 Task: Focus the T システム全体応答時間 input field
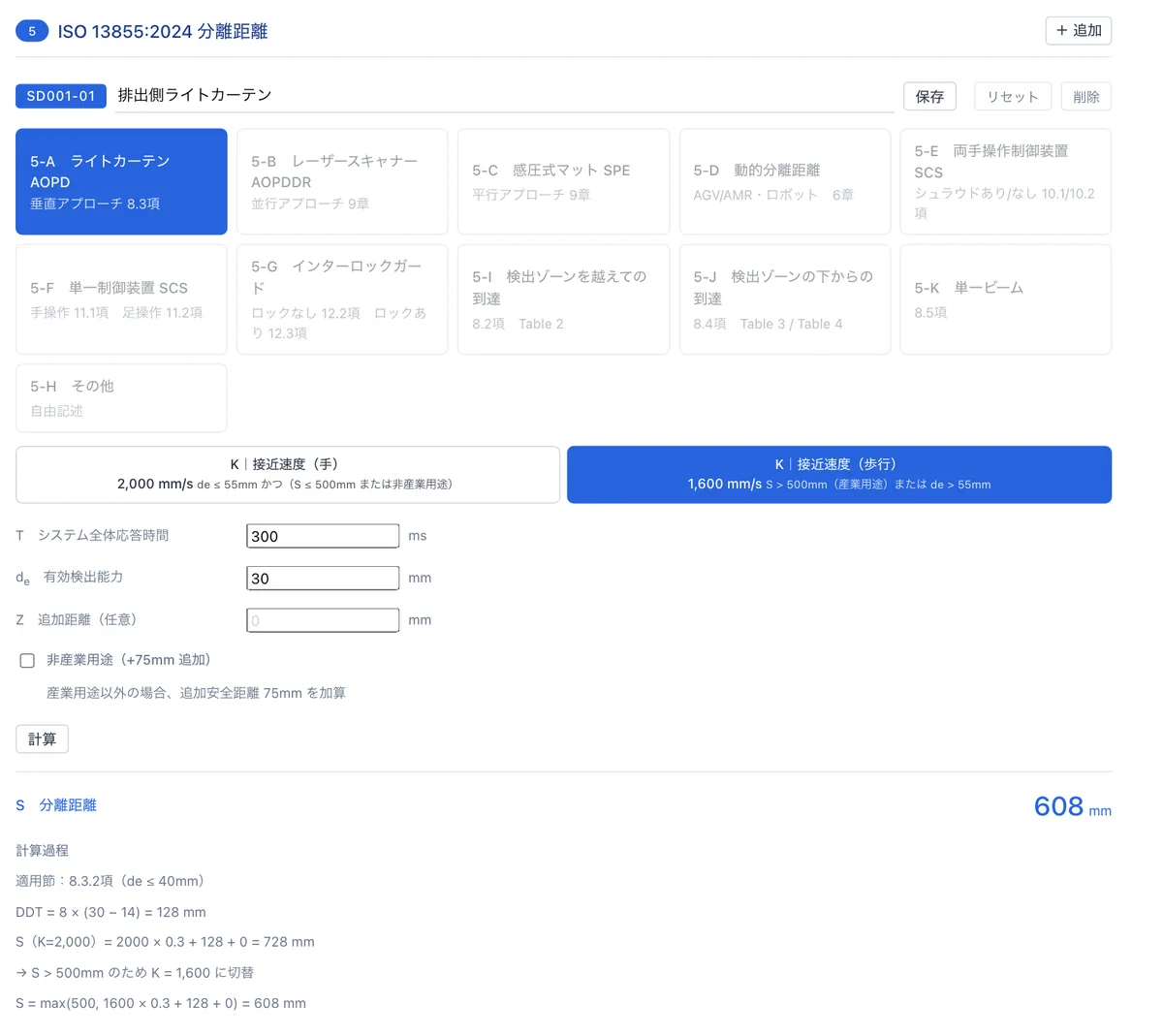(323, 536)
